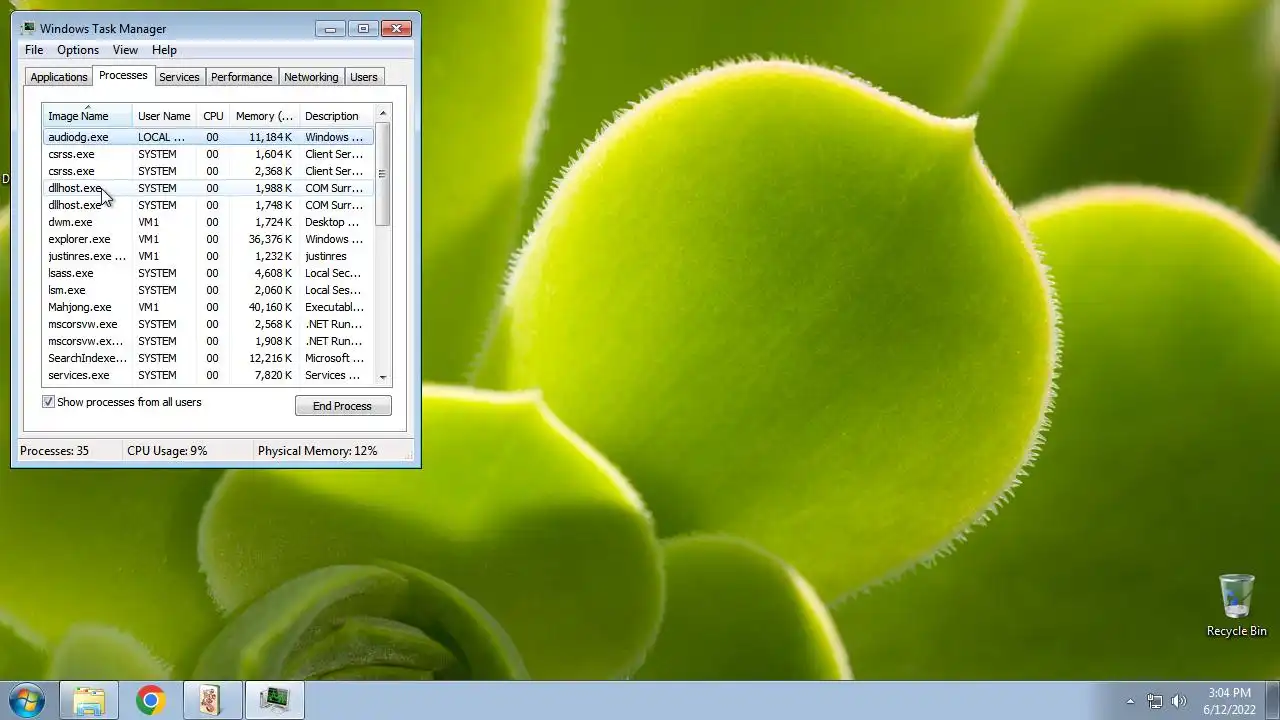This screenshot has width=1280, height=720.
Task: Select csrss.exe with 1,604 K memory
Action: pyautogui.click(x=208, y=154)
